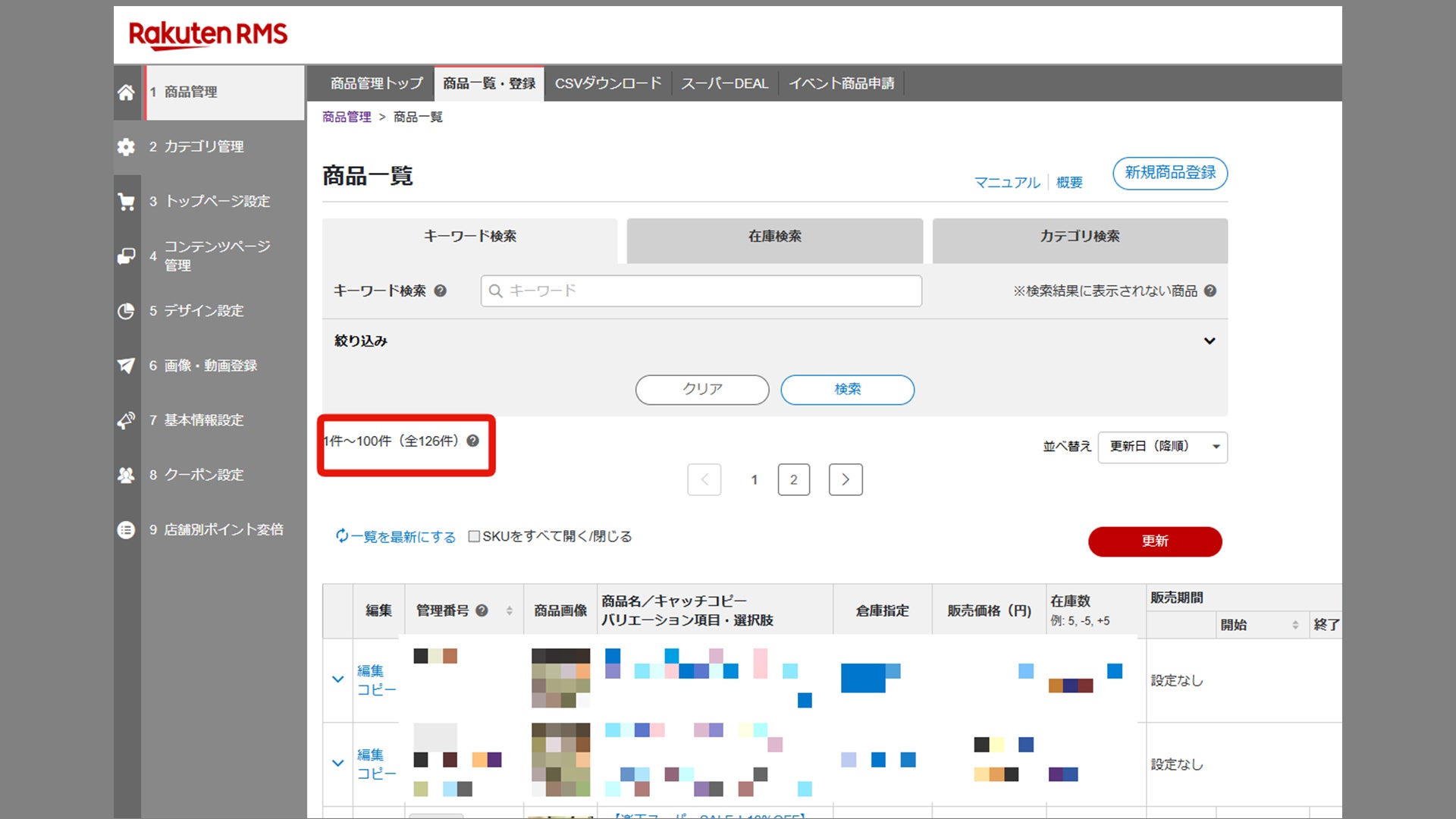Viewport: 1456px width, 819px height.
Task: Select カテゴリ管理 in the sidebar menu
Action: click(204, 147)
